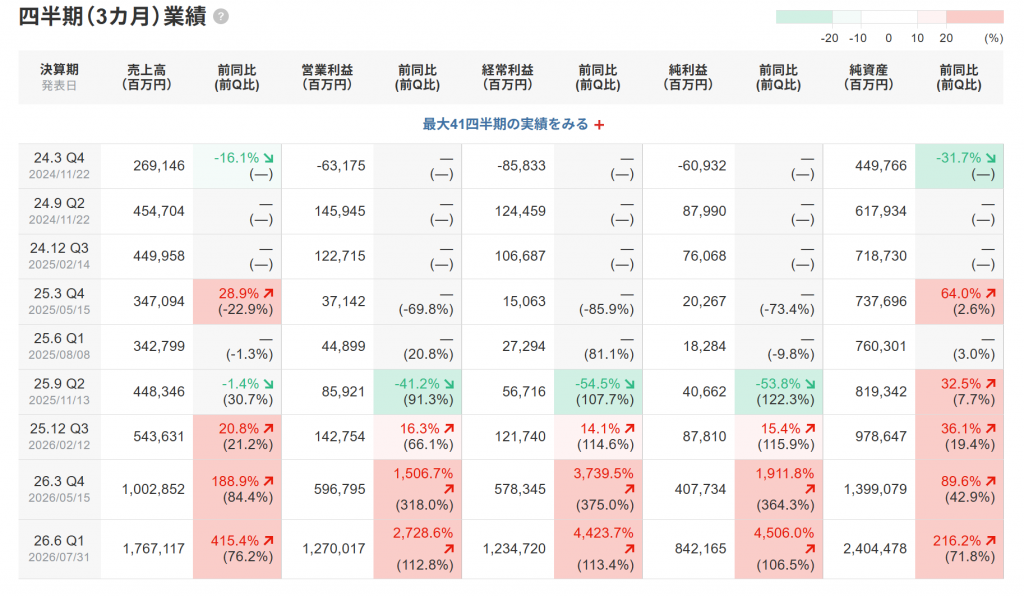Click the 4,506.0% net profit change cell

point(778,548)
